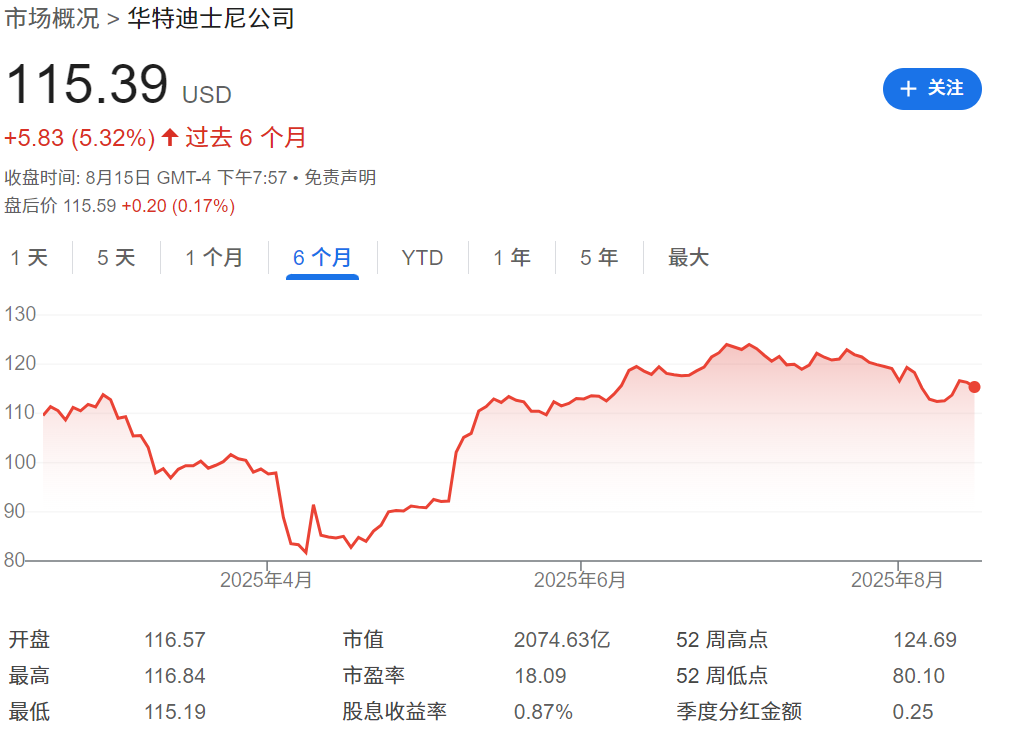This screenshot has width=1025, height=729.
Task: Click the 季度分红金额 label
Action: (739, 711)
